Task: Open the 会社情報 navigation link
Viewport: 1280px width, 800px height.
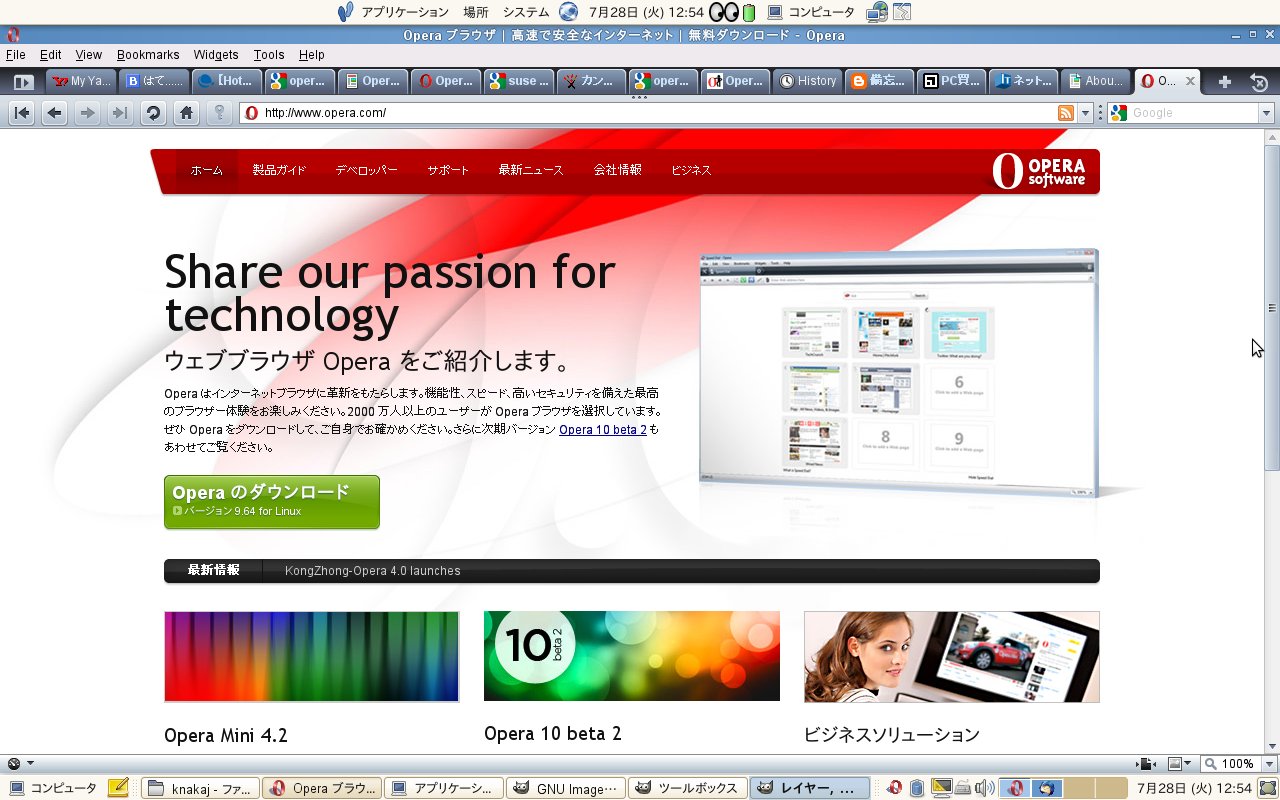Action: pos(617,170)
